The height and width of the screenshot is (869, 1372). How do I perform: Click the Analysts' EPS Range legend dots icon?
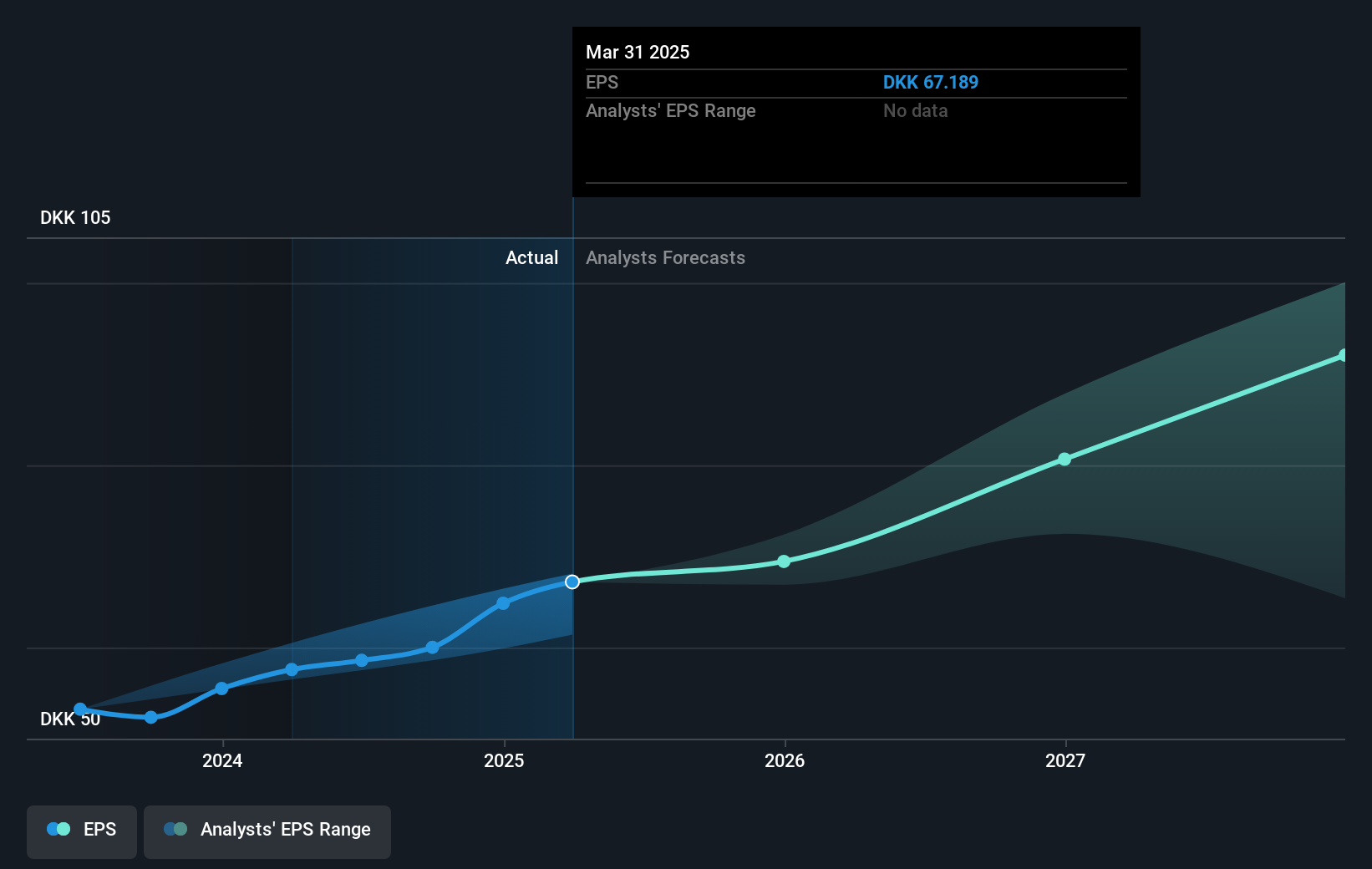[175, 829]
